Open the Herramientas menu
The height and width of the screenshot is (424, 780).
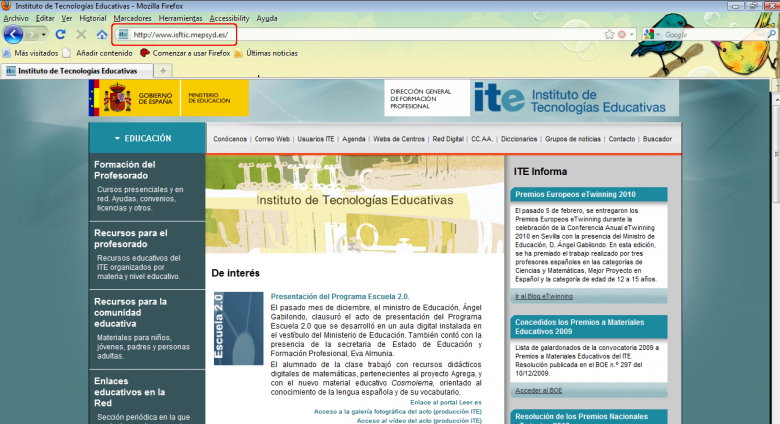pos(180,18)
